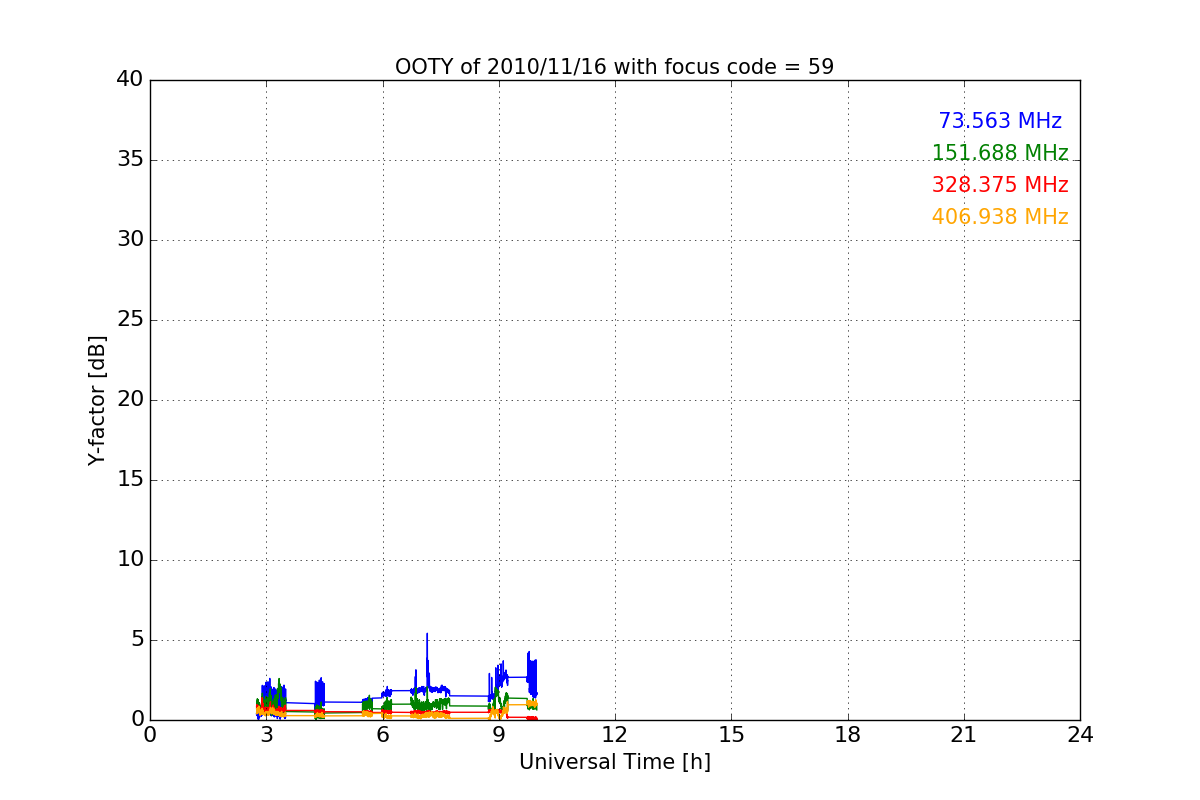The height and width of the screenshot is (800, 1200).
Task: Click the y-axis tick label 5
Action: 136,640
